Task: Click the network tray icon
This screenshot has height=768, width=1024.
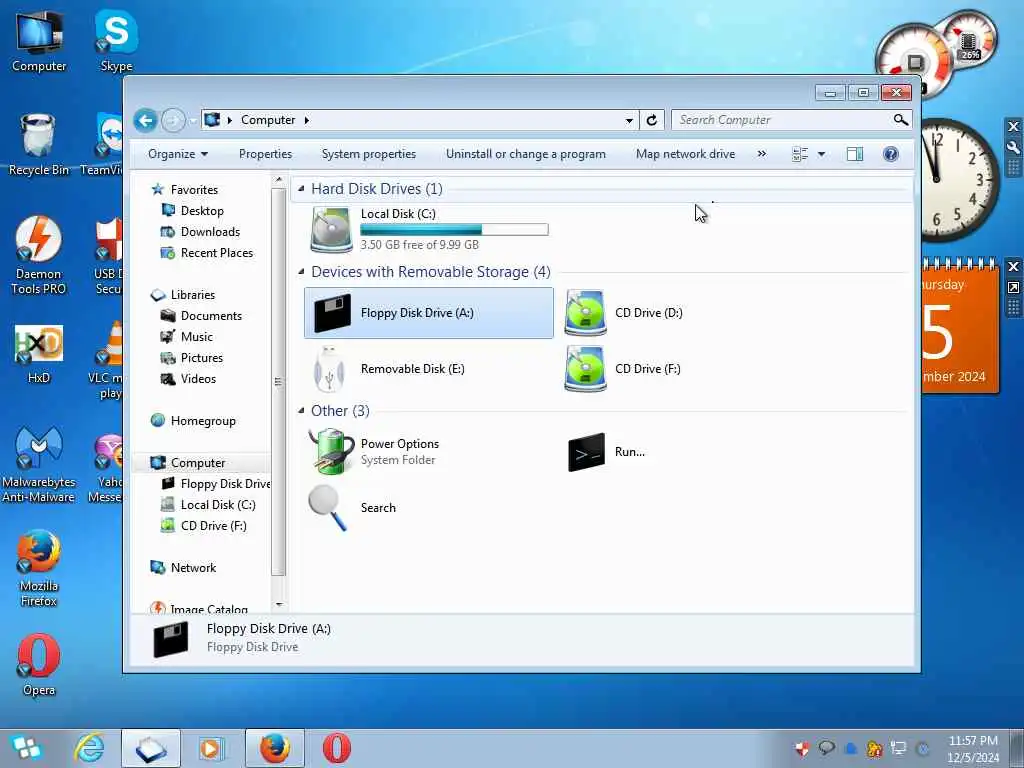Action: (899, 748)
